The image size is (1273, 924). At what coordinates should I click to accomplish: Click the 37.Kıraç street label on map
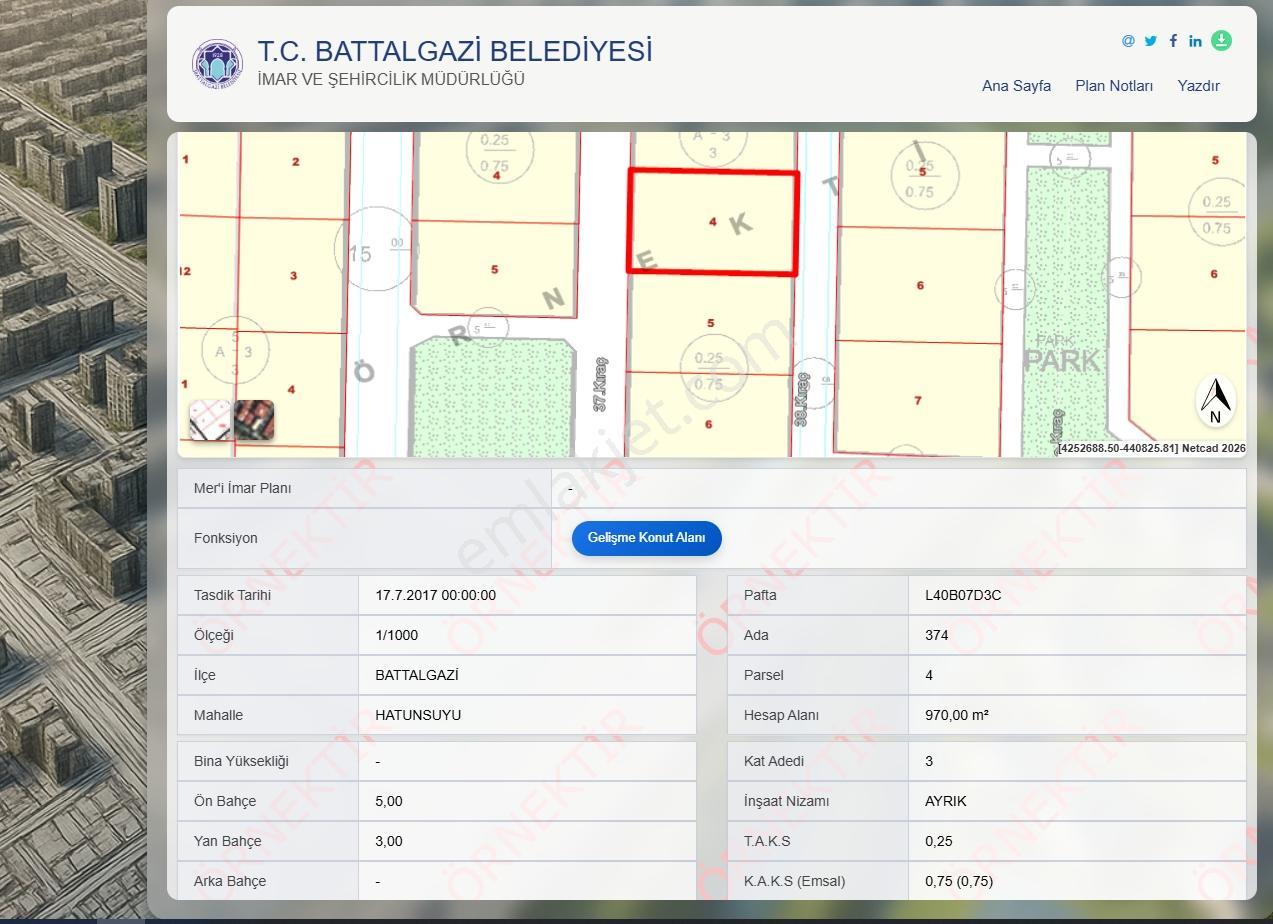click(x=601, y=384)
